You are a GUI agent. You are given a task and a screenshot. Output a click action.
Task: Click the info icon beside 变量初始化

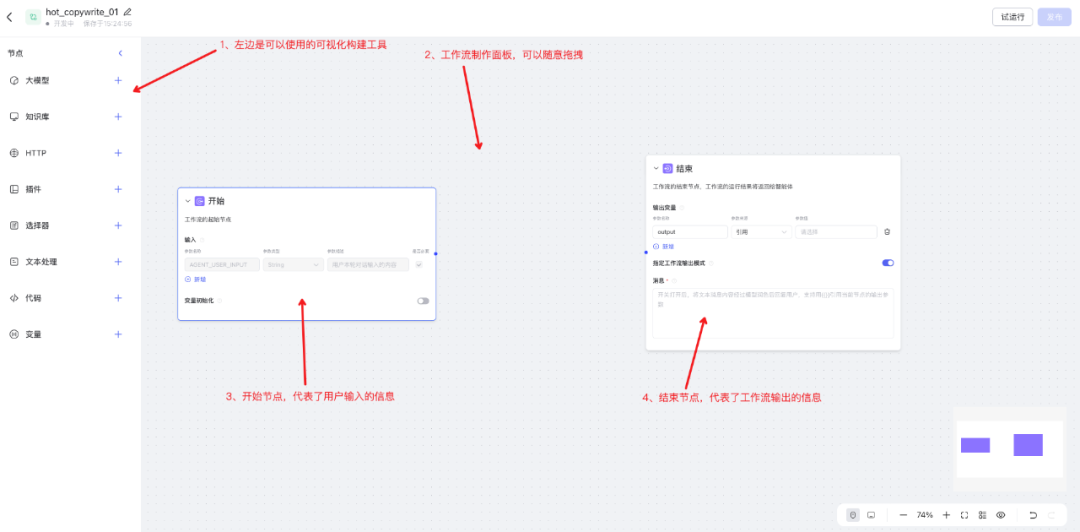click(x=220, y=300)
